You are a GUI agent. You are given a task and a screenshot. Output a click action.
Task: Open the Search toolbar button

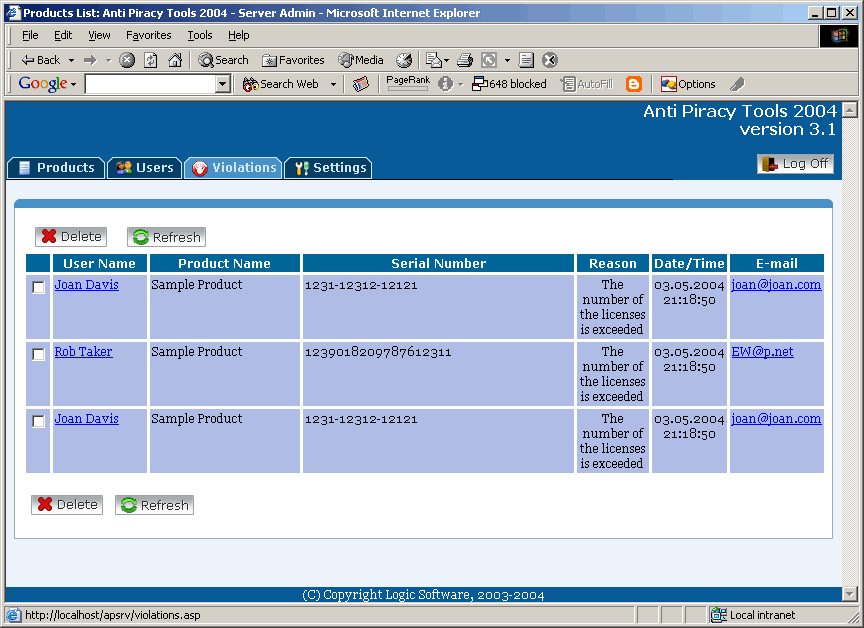[223, 60]
